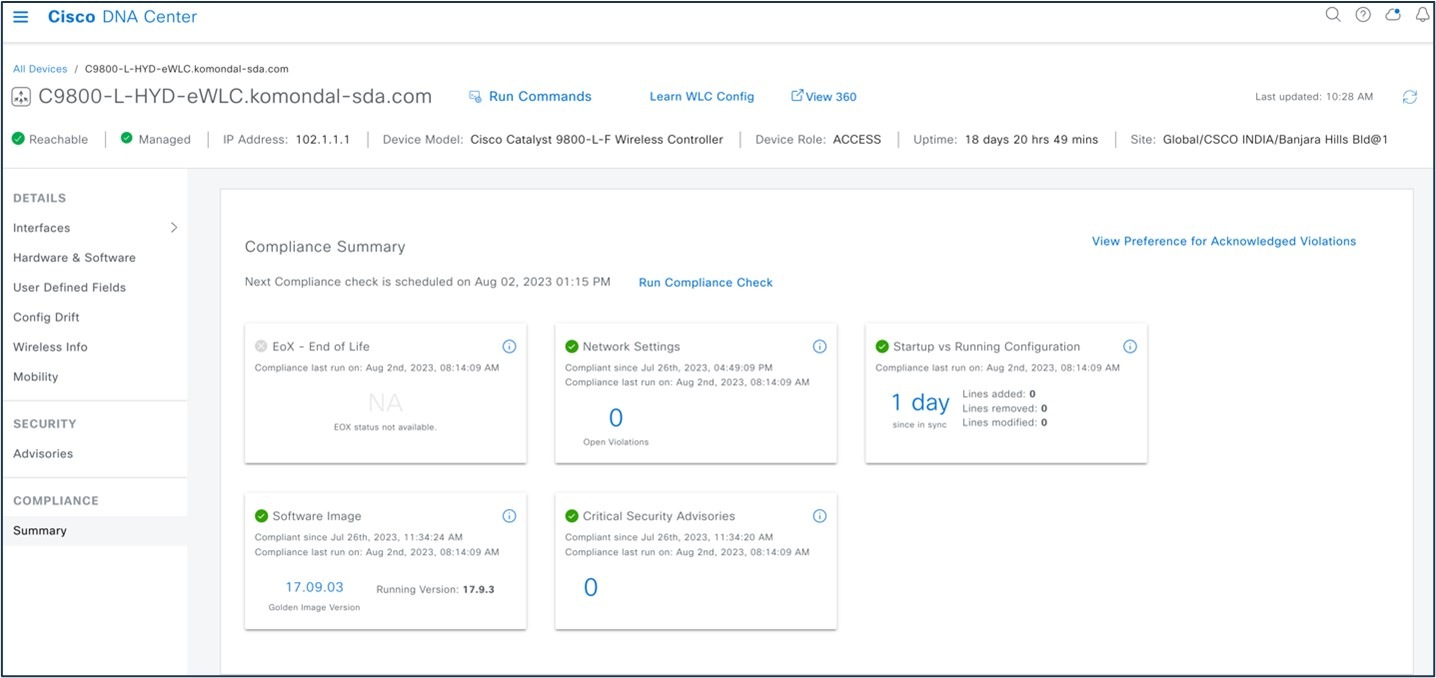Open info icon on Software Image card
Image resolution: width=1436 pixels, height=678 pixels.
coord(509,516)
